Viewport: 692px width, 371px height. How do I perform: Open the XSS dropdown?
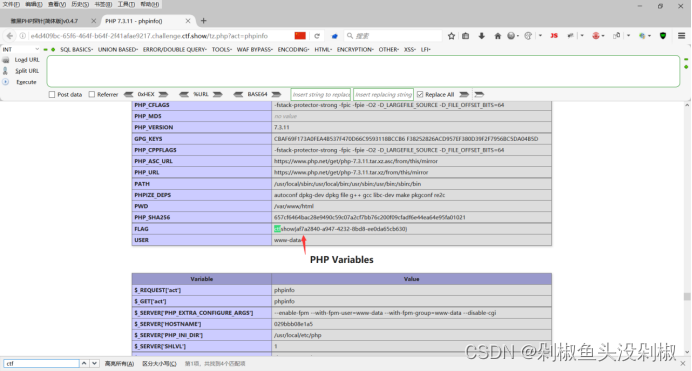(x=410, y=49)
